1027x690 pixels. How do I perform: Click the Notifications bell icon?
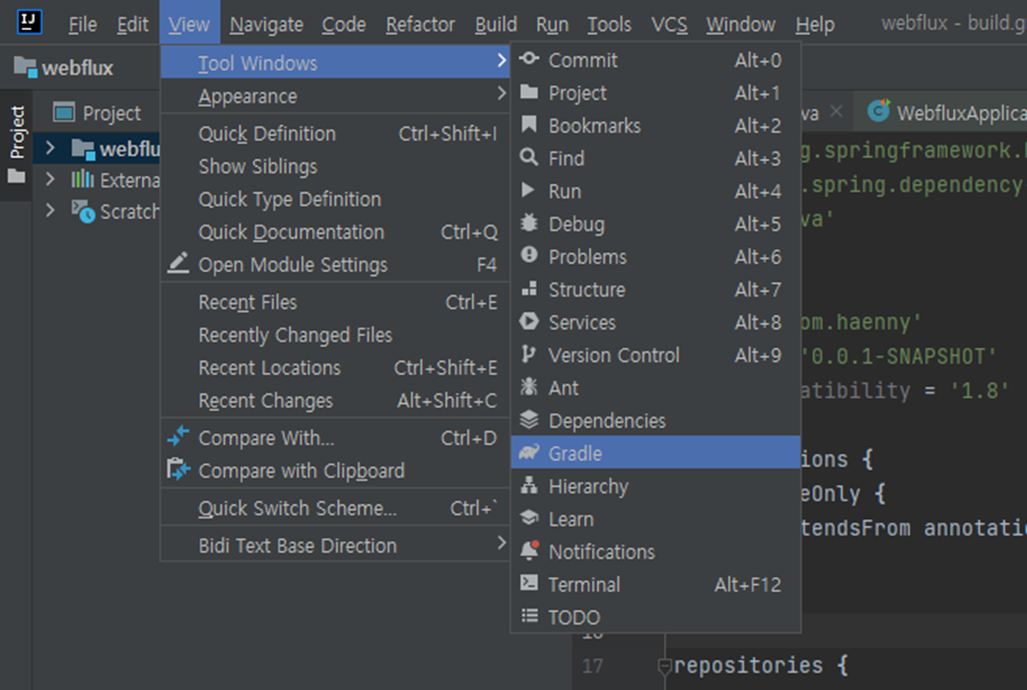coord(530,550)
